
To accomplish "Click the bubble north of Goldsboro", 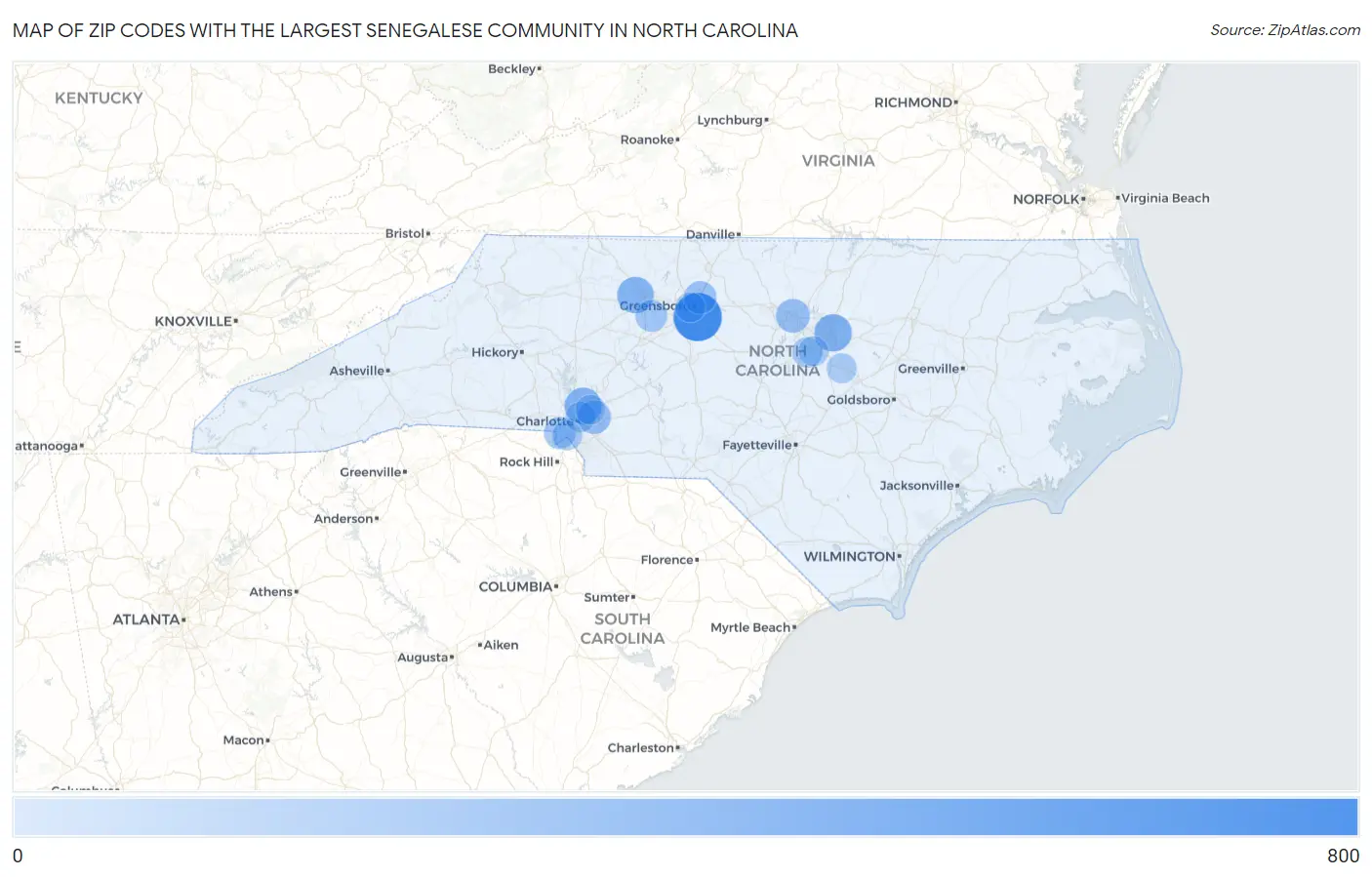I will 841,369.
